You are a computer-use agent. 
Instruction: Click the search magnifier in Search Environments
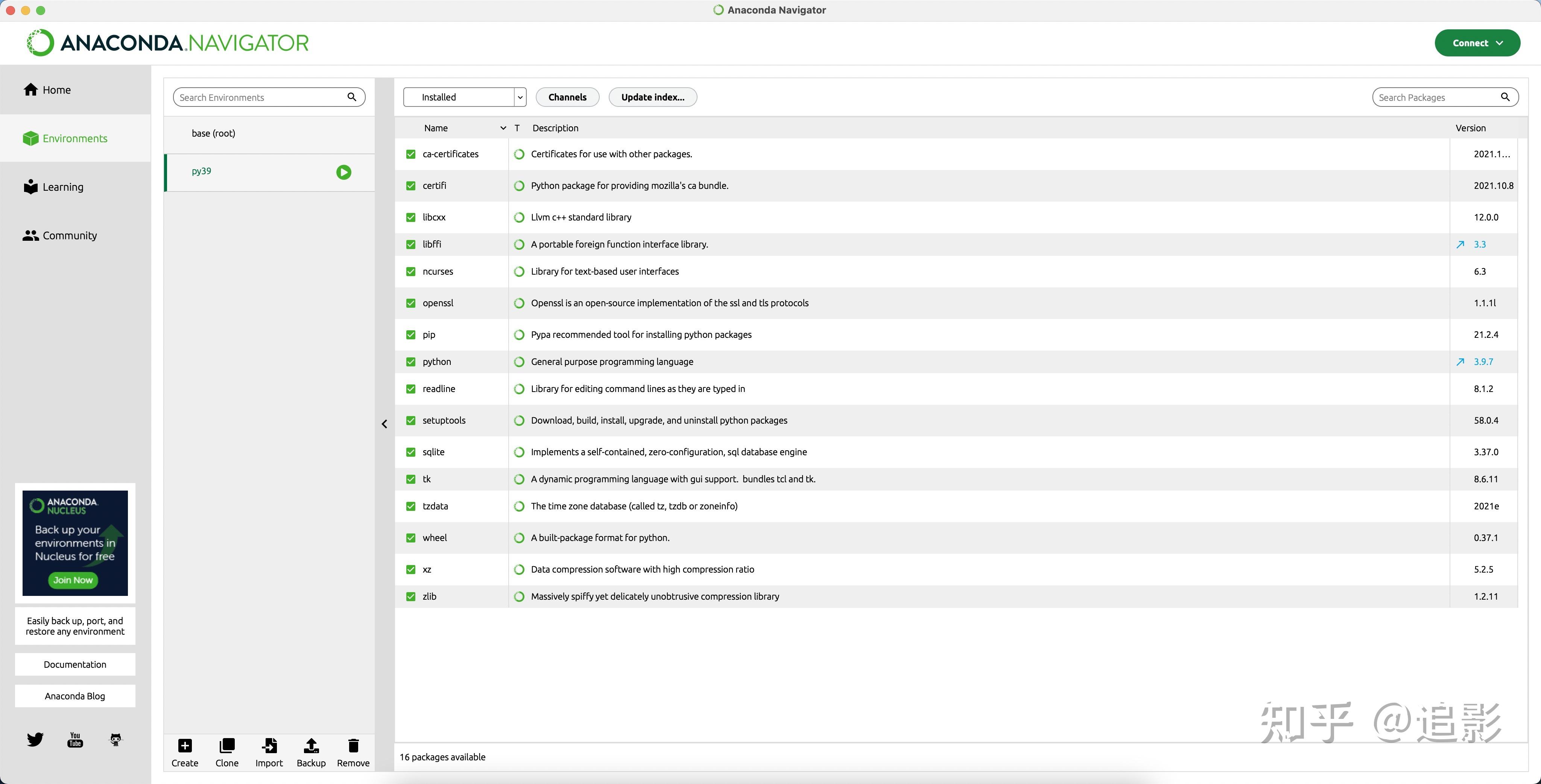coord(352,97)
